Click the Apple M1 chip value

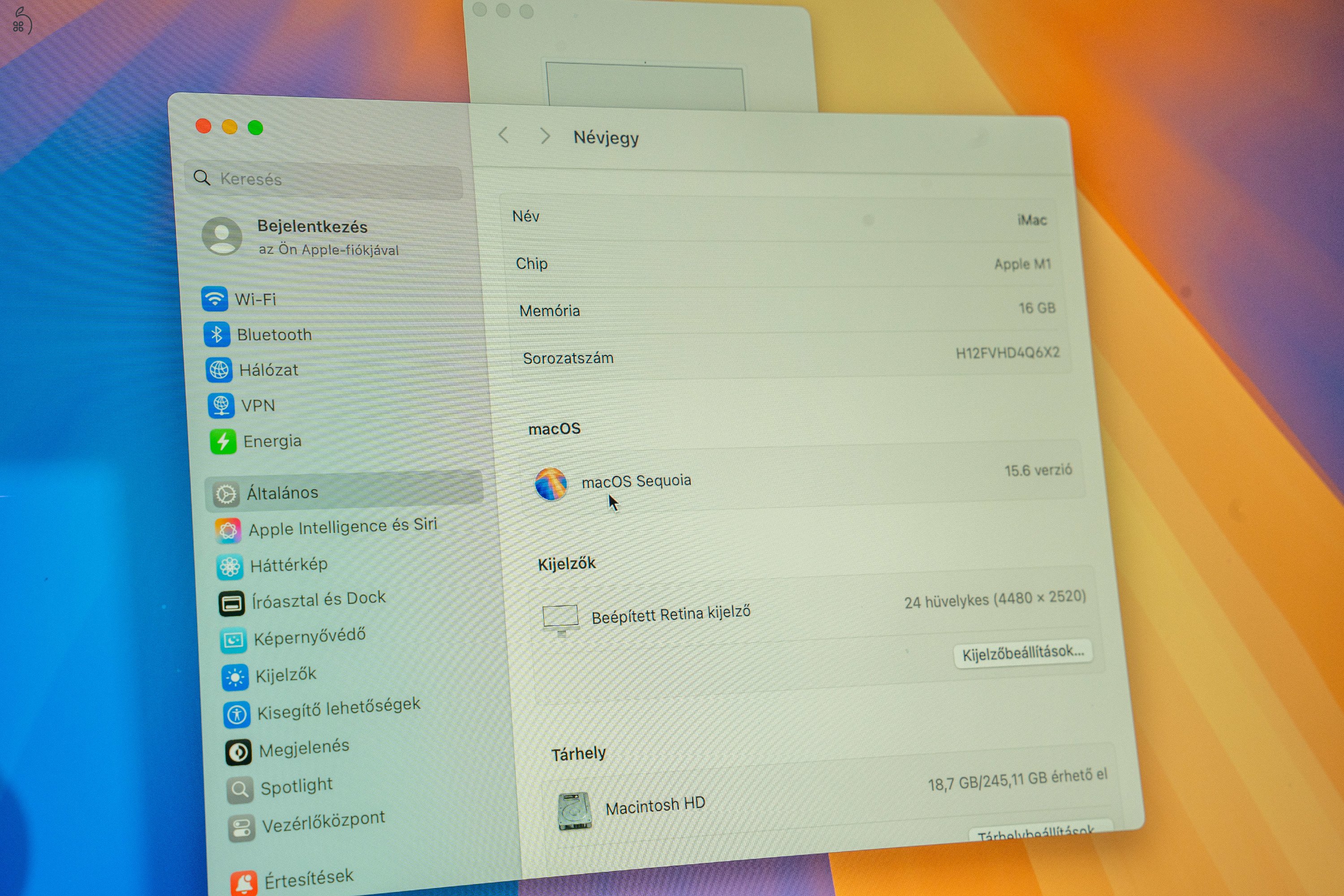pos(1023,264)
